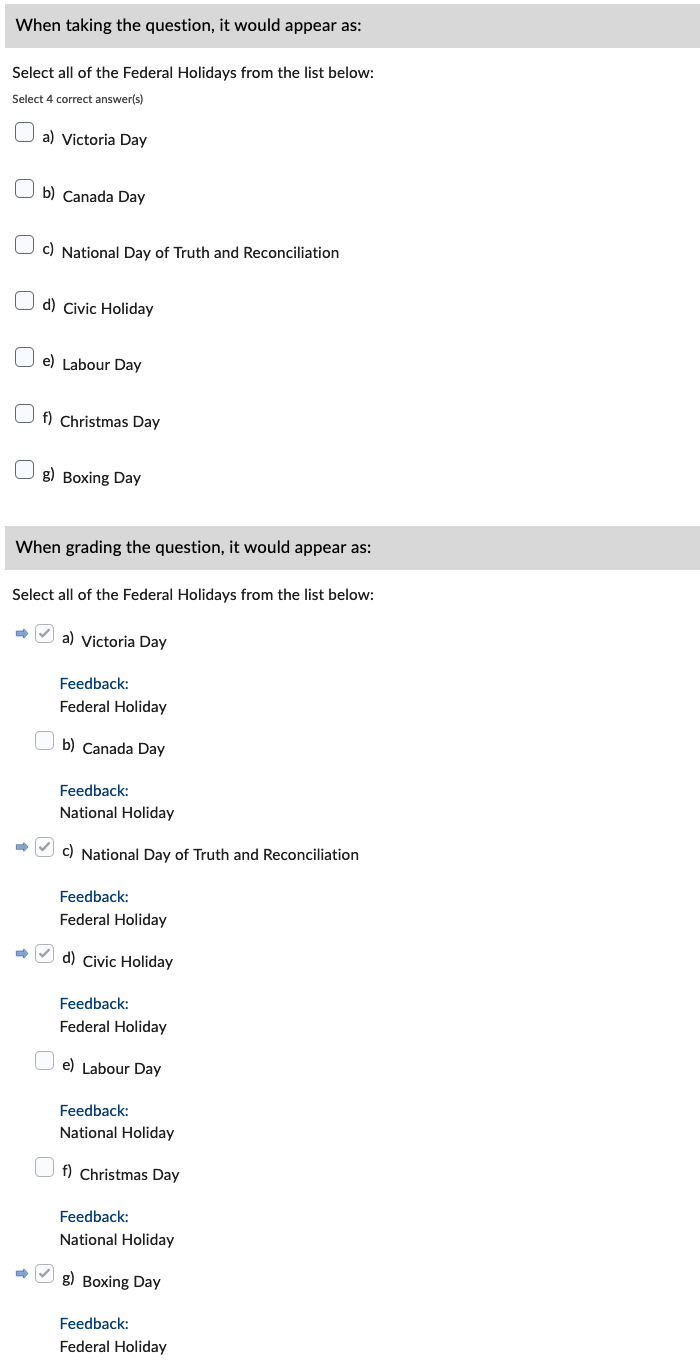The height and width of the screenshot is (1370, 700).
Task: Check the Victoria Day checkbox
Action: (23, 131)
